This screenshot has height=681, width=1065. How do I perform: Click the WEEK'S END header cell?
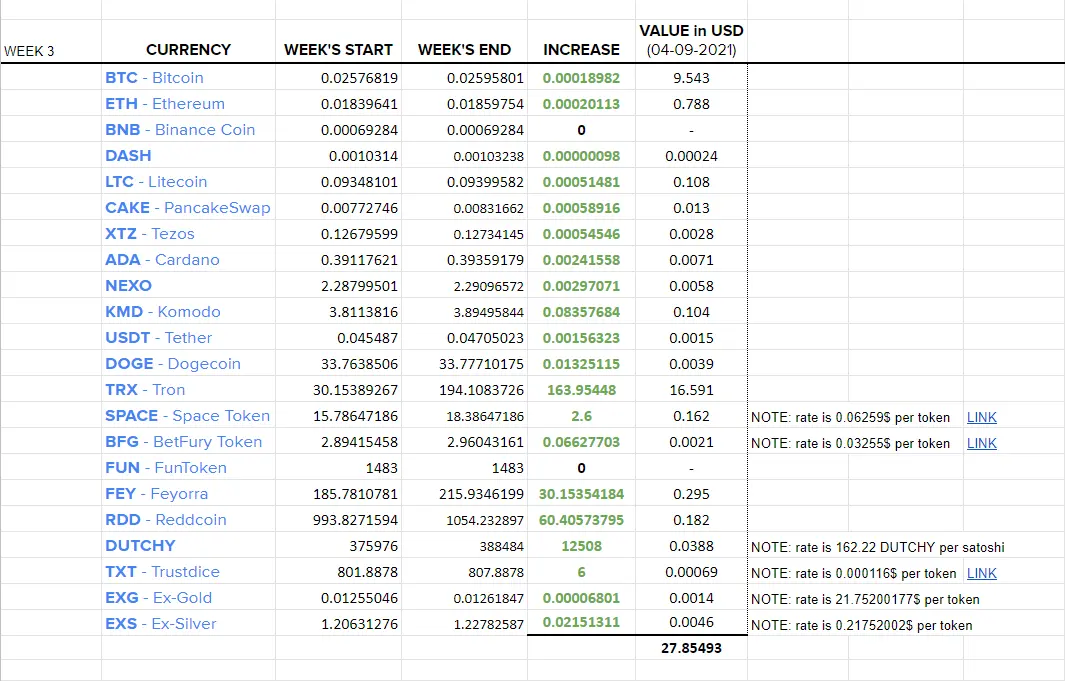click(465, 41)
